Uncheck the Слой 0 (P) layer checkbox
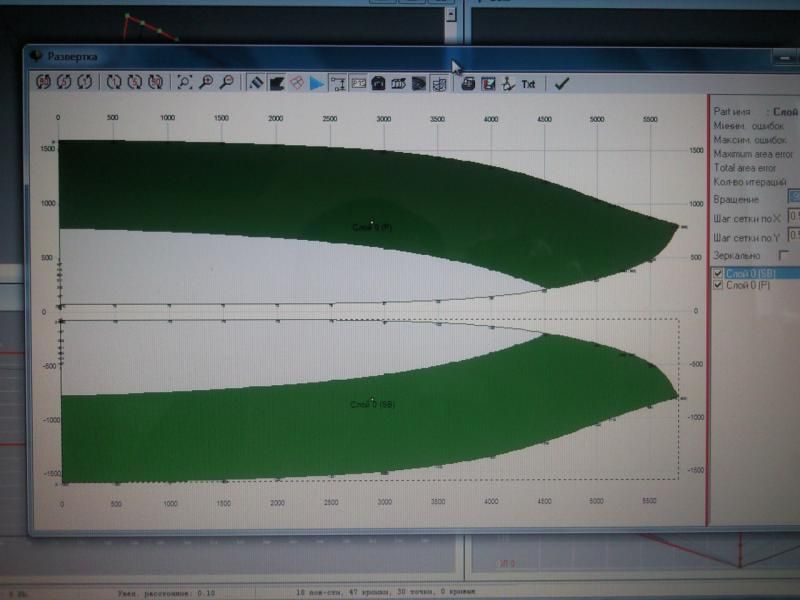Screen dimensions: 800x600 [x=717, y=285]
